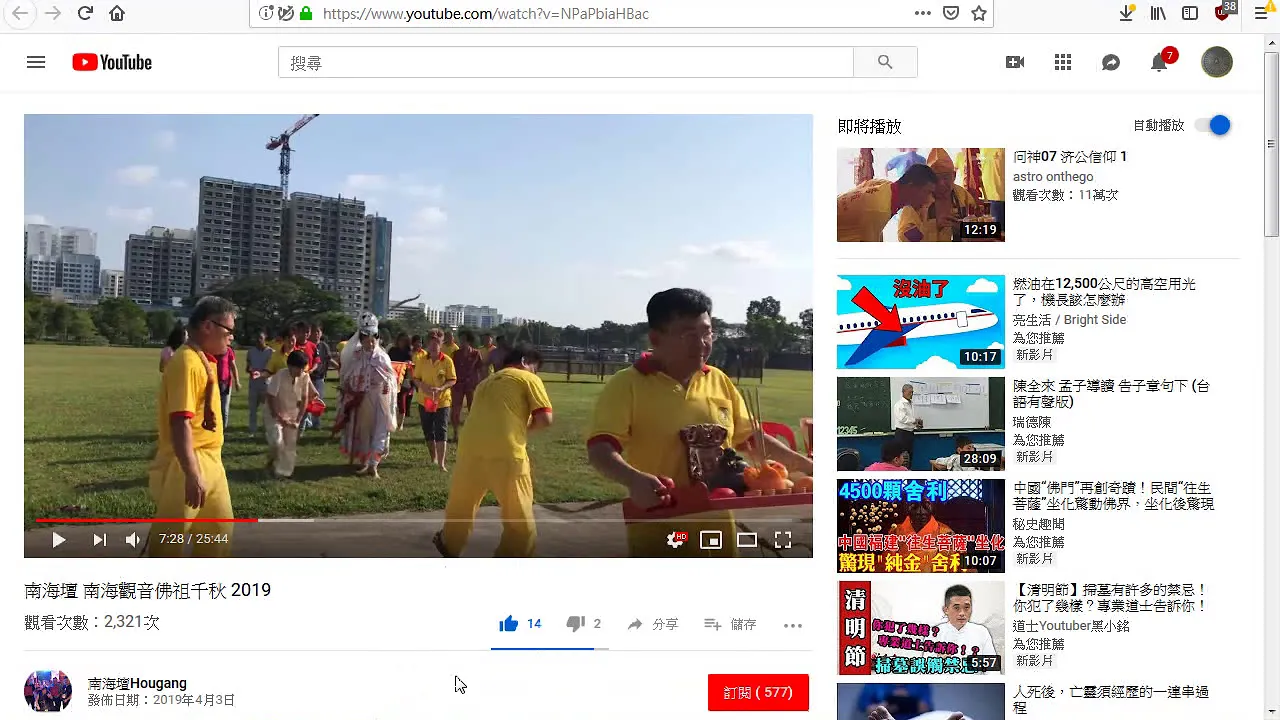Open the 陳金來 孟子導讀 video title

coord(1111,394)
